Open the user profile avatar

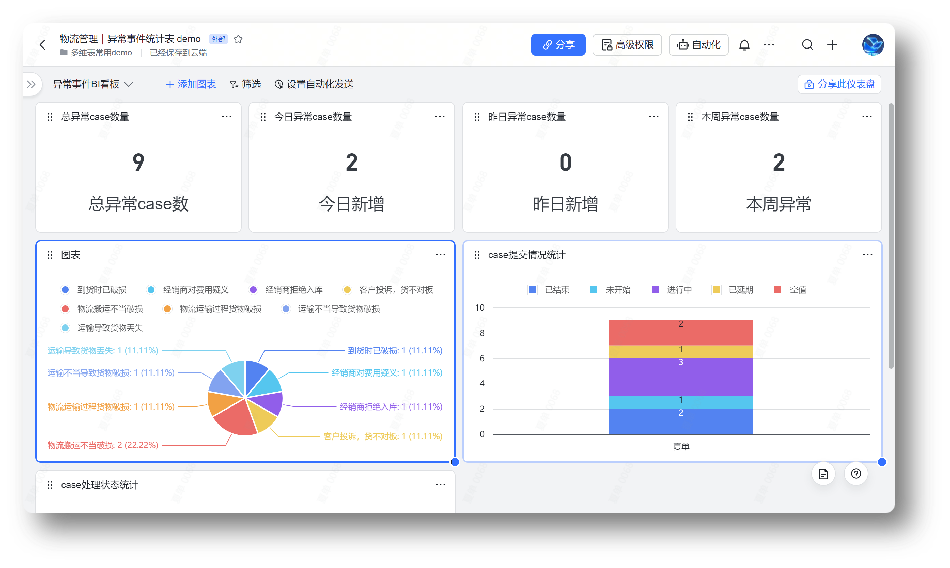coord(872,45)
